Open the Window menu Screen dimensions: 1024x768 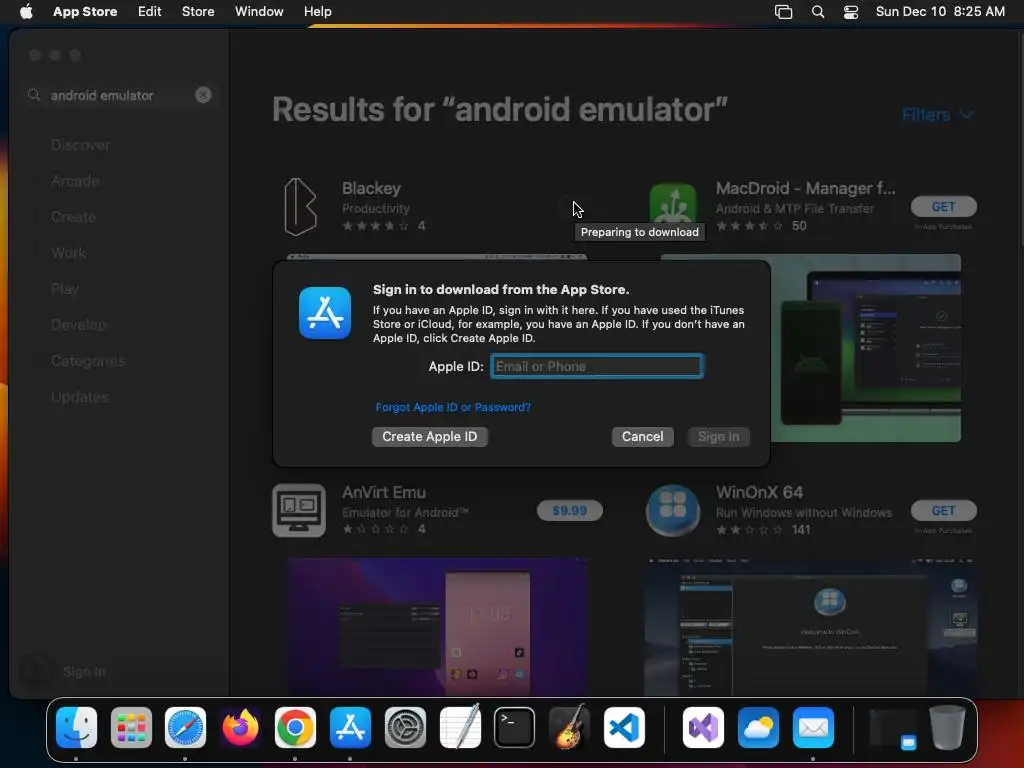pyautogui.click(x=259, y=11)
